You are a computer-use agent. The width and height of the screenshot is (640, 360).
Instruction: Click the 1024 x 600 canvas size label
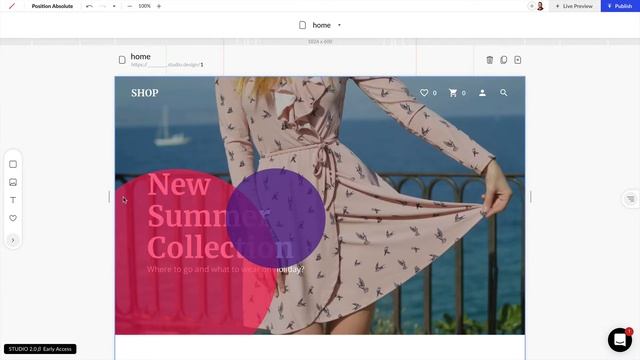pos(320,42)
